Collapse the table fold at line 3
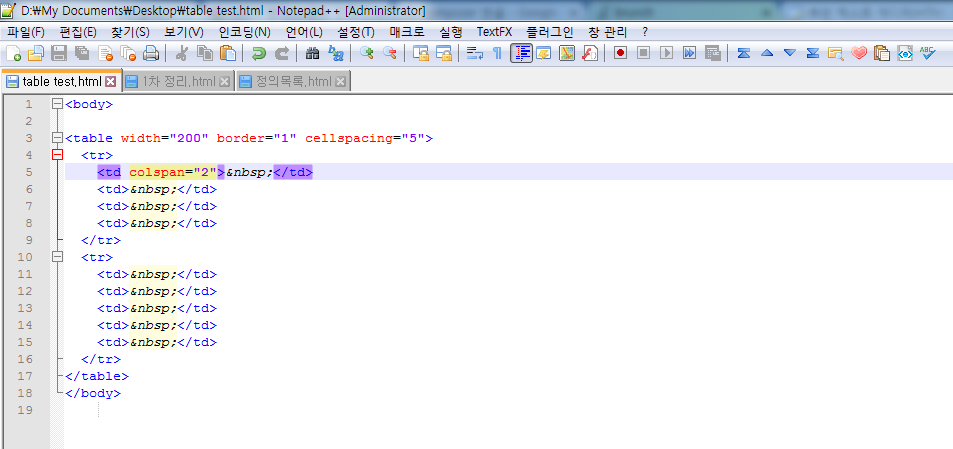 (x=57, y=138)
